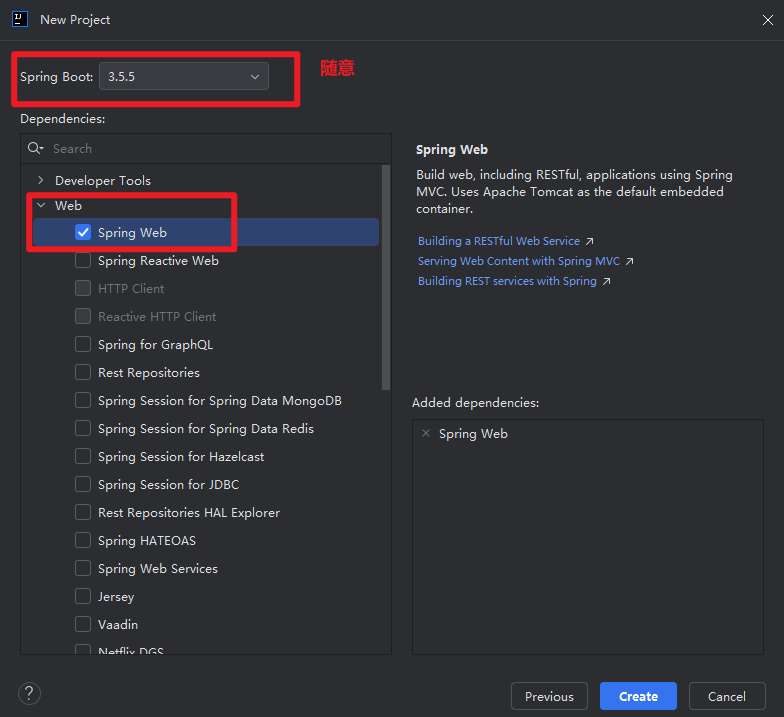The width and height of the screenshot is (784, 717).
Task: Enable Spring Session for Hazelcast
Action: 83,456
